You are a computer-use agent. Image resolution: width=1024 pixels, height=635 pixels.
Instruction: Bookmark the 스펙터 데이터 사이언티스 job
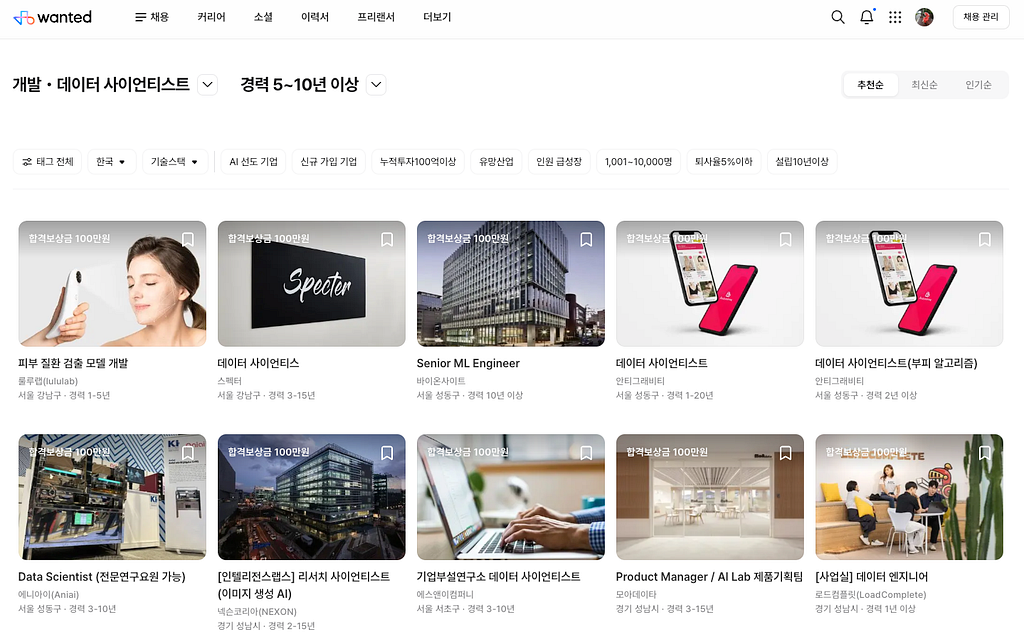click(x=387, y=240)
